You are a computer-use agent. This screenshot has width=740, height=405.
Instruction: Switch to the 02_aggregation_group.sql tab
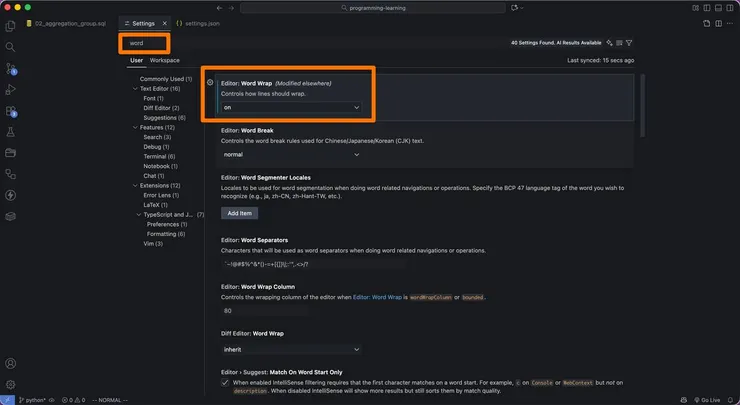coord(66,23)
